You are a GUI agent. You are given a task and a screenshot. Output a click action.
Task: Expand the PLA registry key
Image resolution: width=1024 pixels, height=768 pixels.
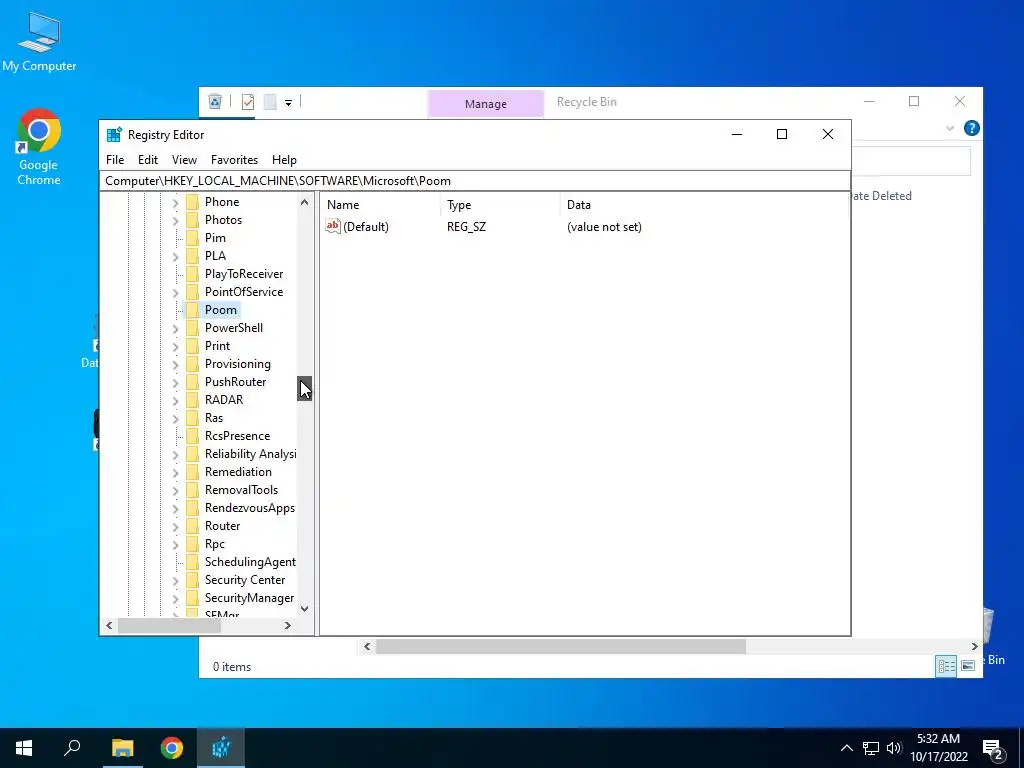click(175, 257)
